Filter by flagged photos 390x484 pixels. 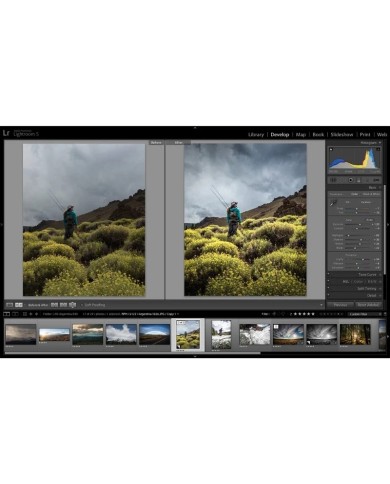click(274, 314)
